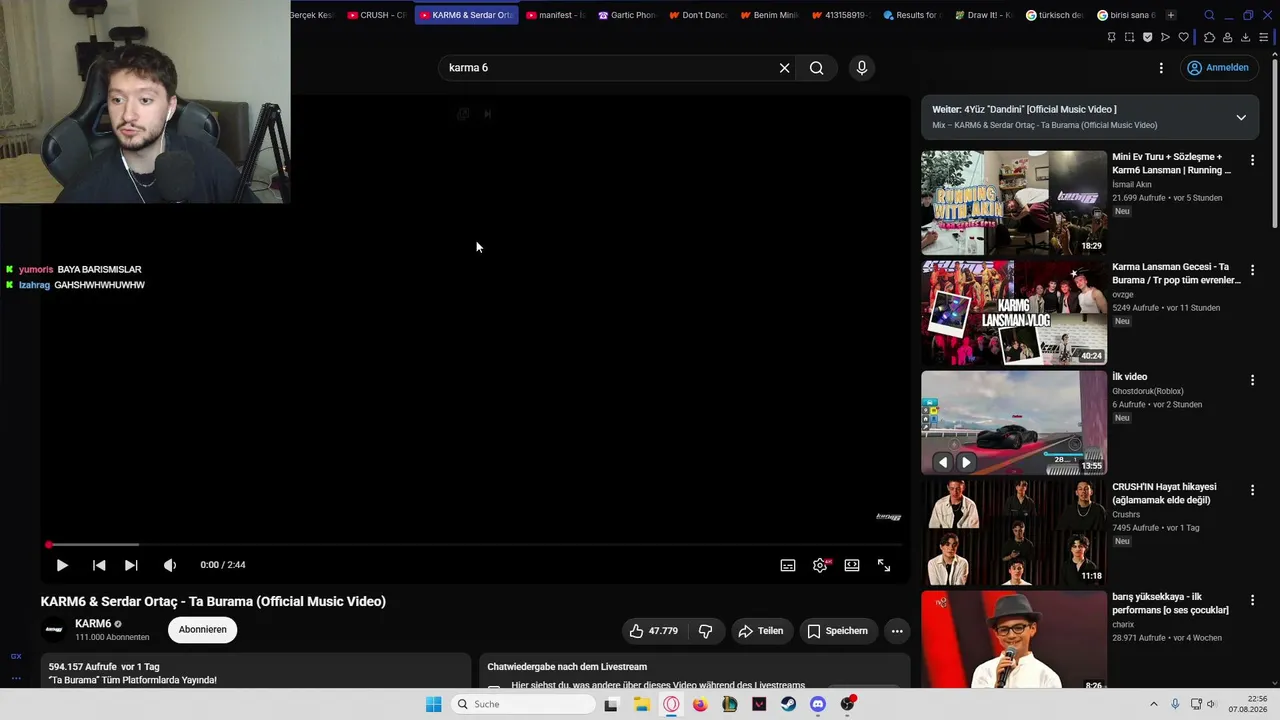Screen dimensions: 1280x720
Task: Show hidden system tray icons
Action: pos(1153,704)
